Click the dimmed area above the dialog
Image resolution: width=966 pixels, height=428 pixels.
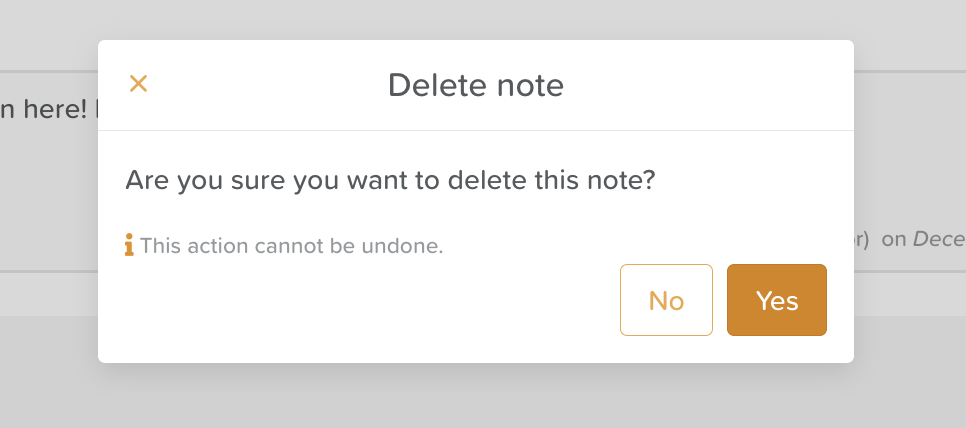click(x=480, y=20)
